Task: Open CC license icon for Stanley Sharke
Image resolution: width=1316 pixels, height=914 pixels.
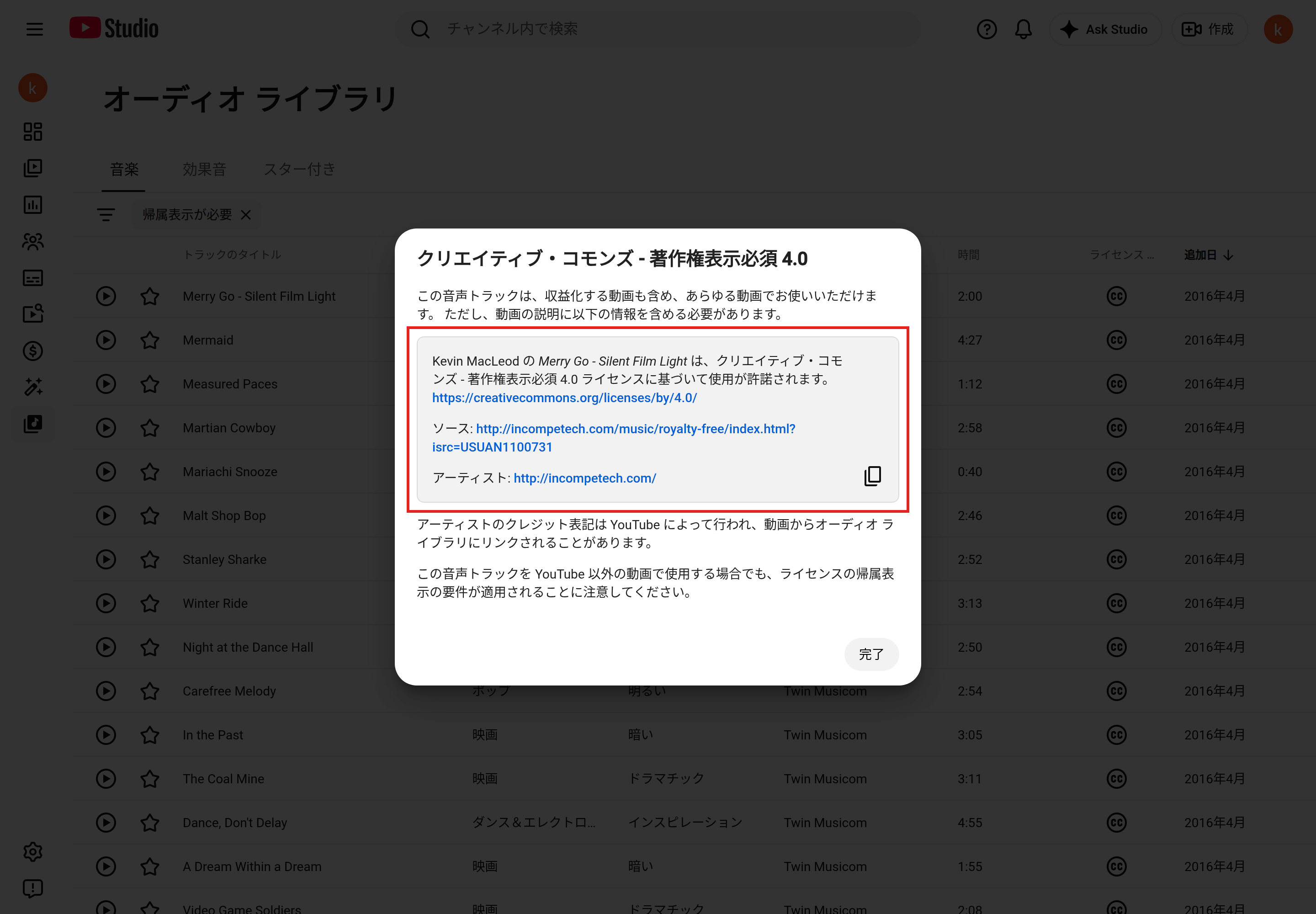Action: click(1116, 559)
